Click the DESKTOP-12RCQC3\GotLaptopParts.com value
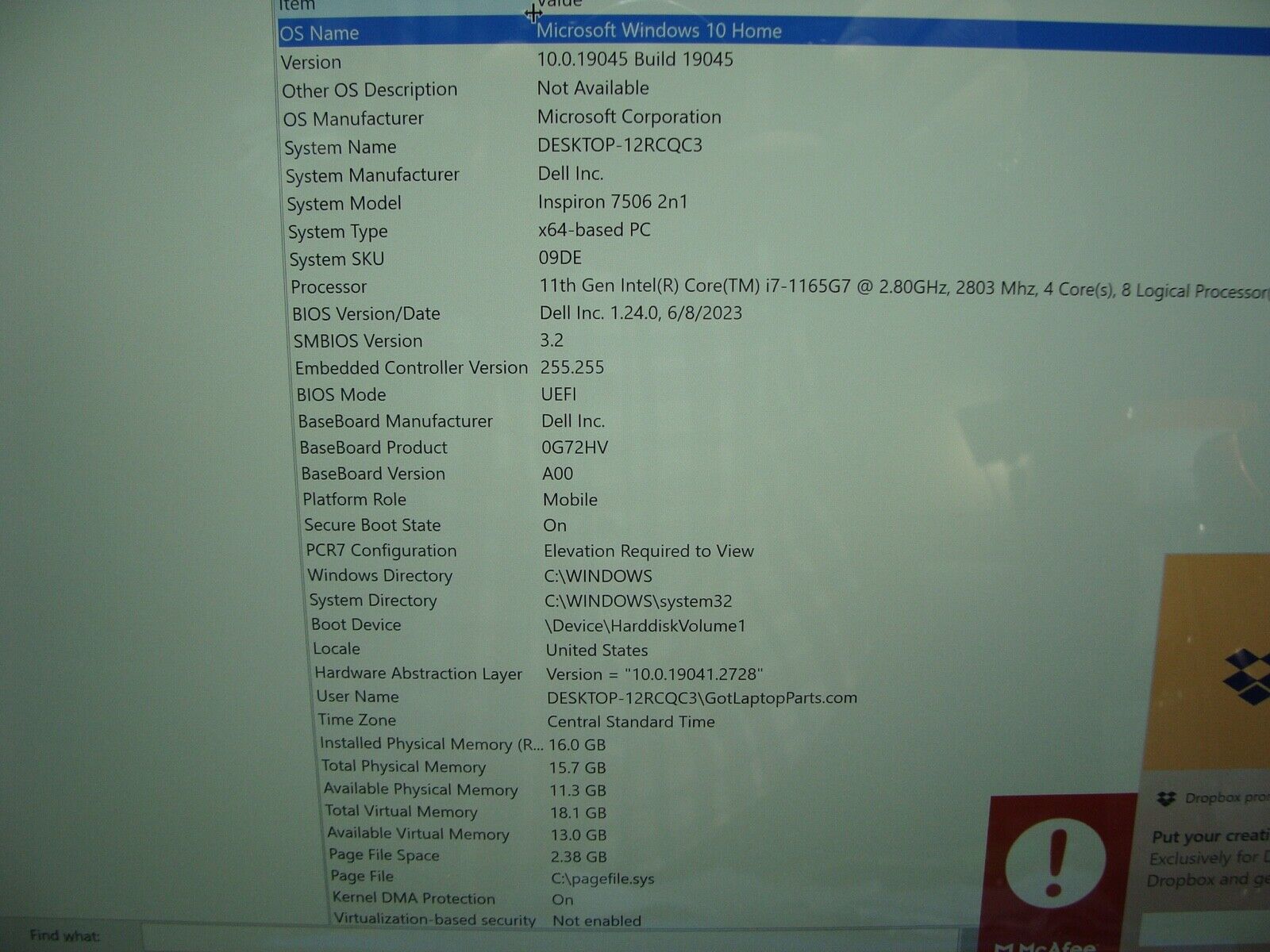The image size is (1270, 952). pyautogui.click(x=702, y=698)
